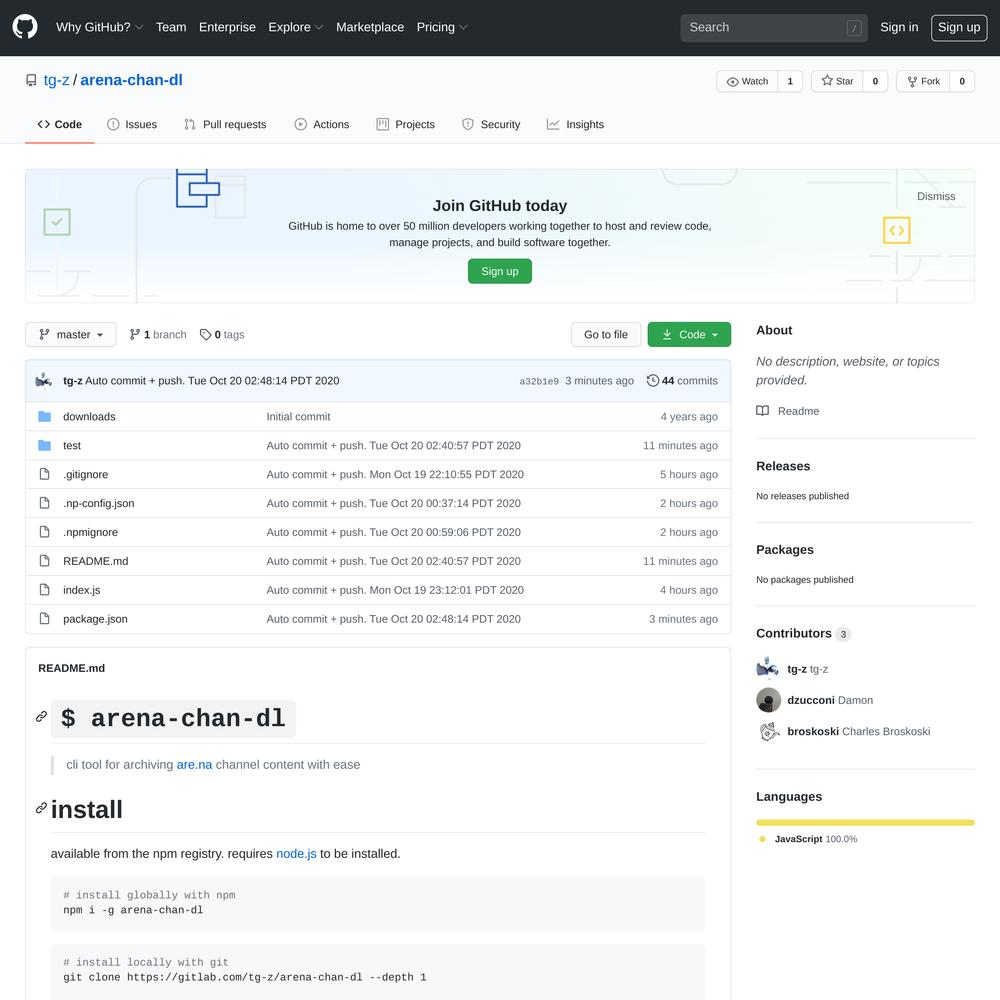Viewport: 1000px width, 1000px height.
Task: Click dzucconi contributor avatar
Action: (768, 700)
